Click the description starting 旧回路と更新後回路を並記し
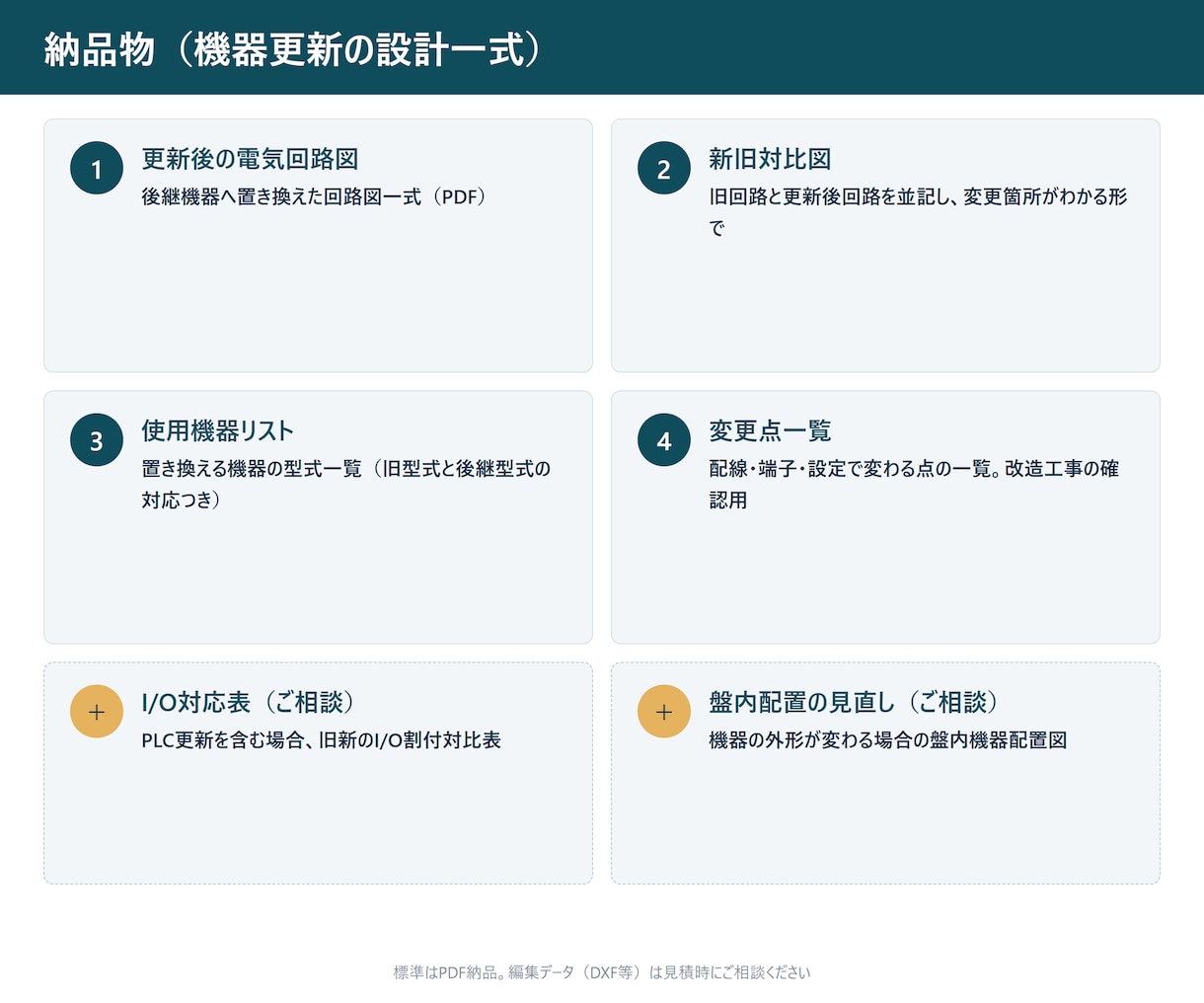This screenshot has width=1204, height=1003. (918, 212)
